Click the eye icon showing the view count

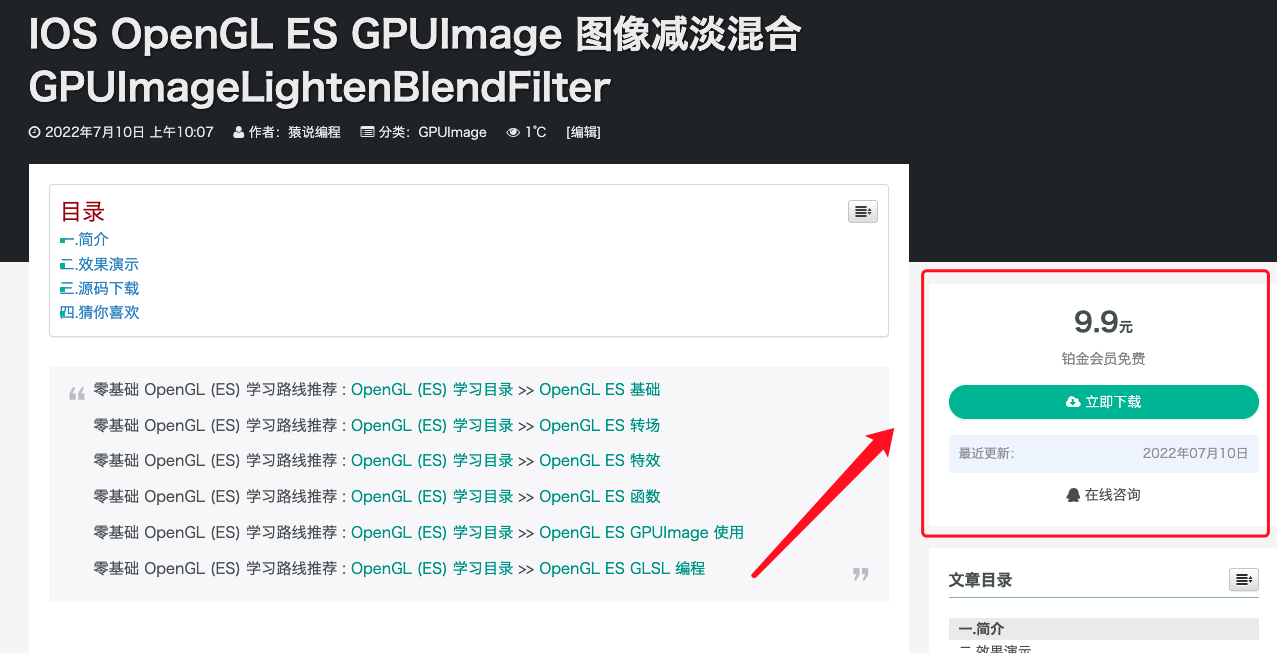click(x=513, y=131)
